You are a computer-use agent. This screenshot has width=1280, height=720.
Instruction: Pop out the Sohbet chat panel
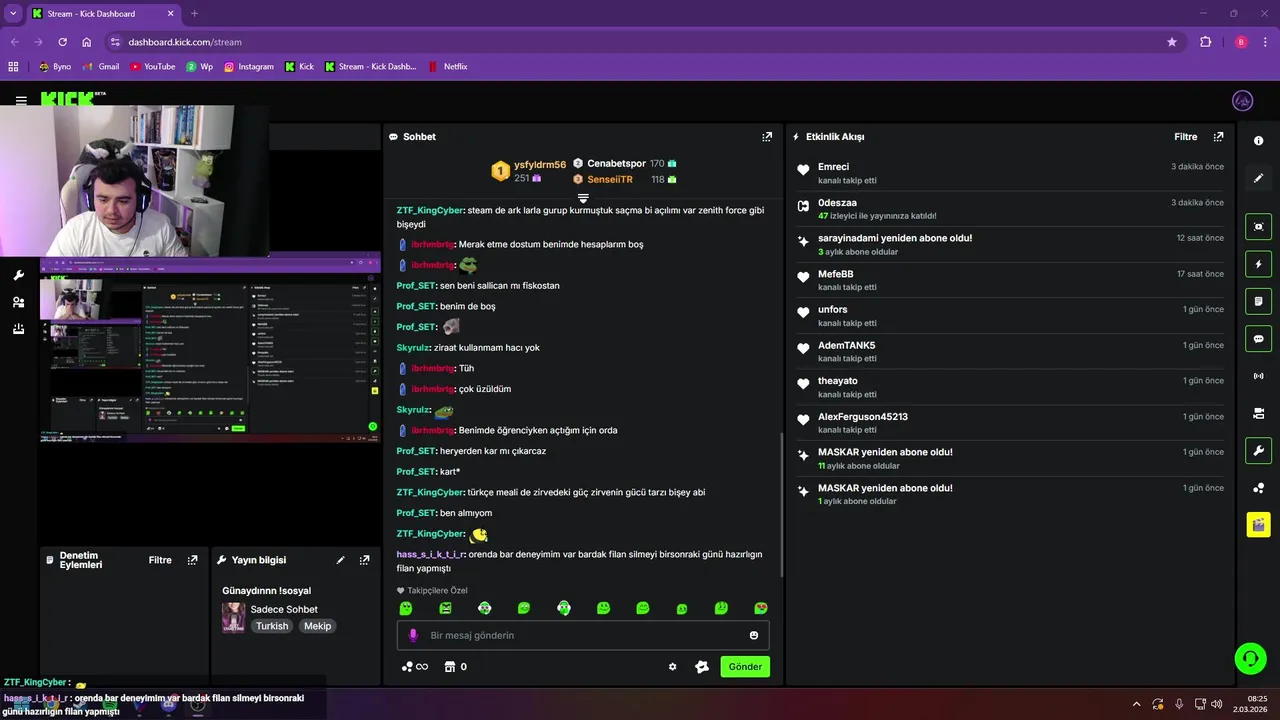(x=767, y=137)
